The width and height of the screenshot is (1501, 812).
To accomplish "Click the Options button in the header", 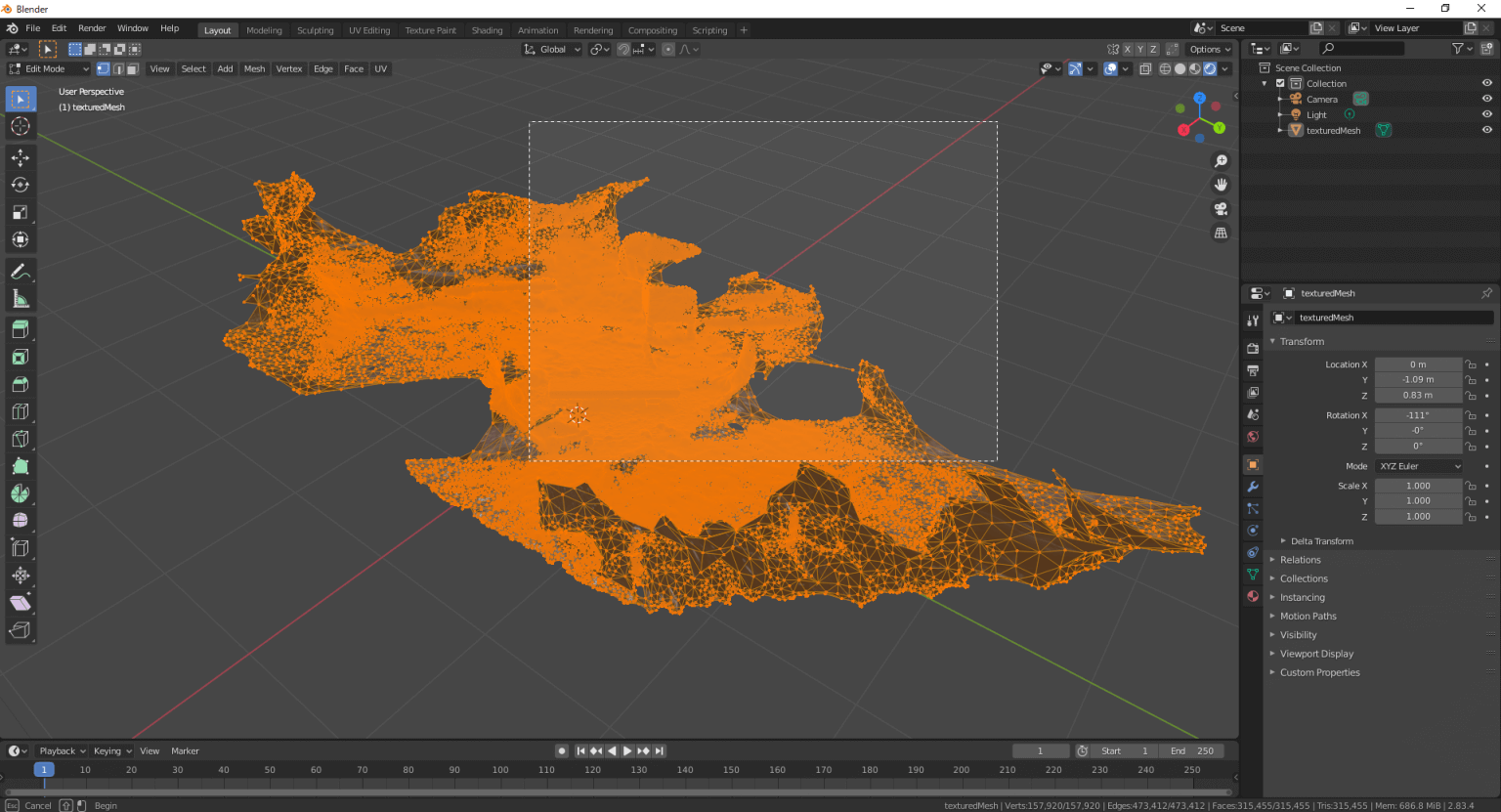I will 1209,49.
